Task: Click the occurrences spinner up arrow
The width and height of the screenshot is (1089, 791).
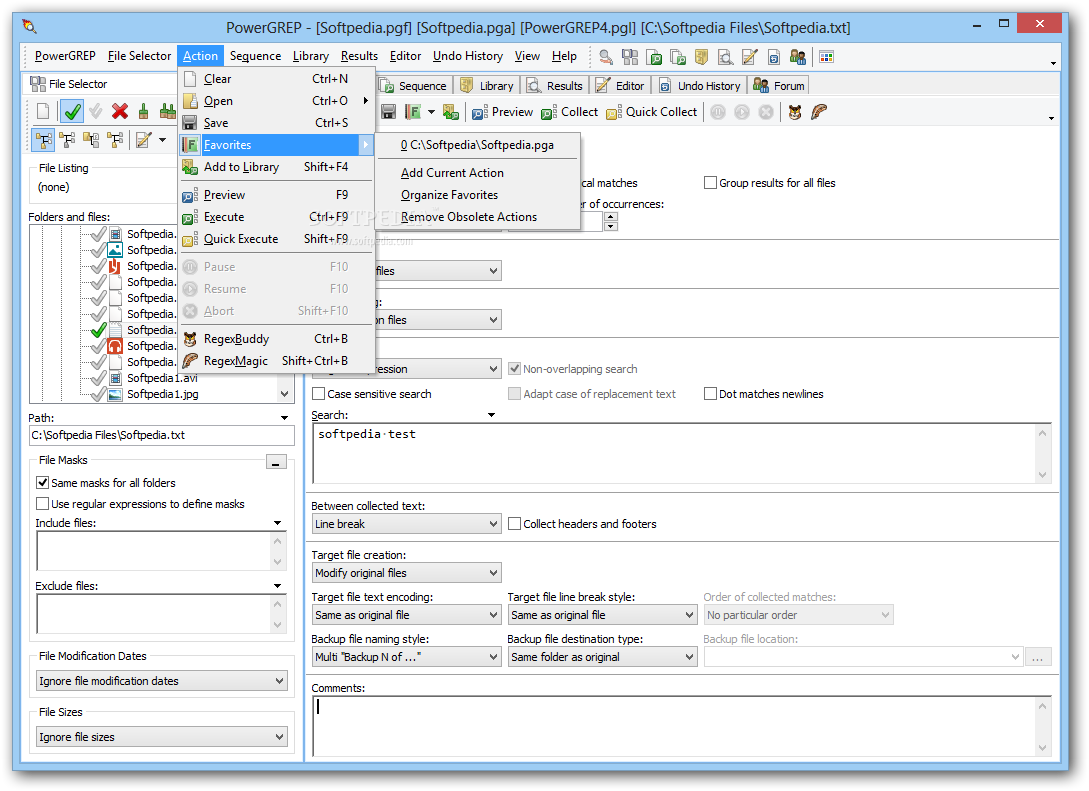Action: [610, 217]
